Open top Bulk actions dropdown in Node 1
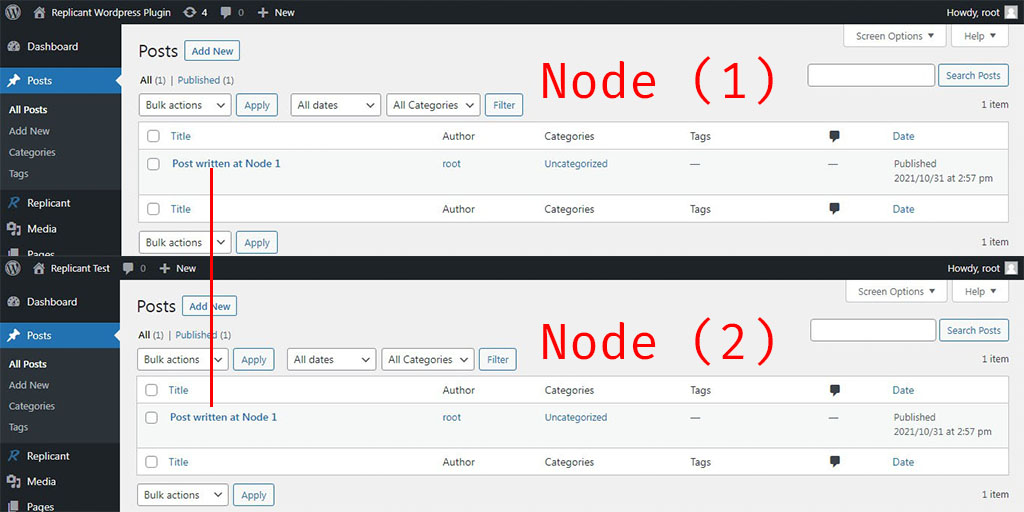This screenshot has height=512, width=1024. [185, 105]
